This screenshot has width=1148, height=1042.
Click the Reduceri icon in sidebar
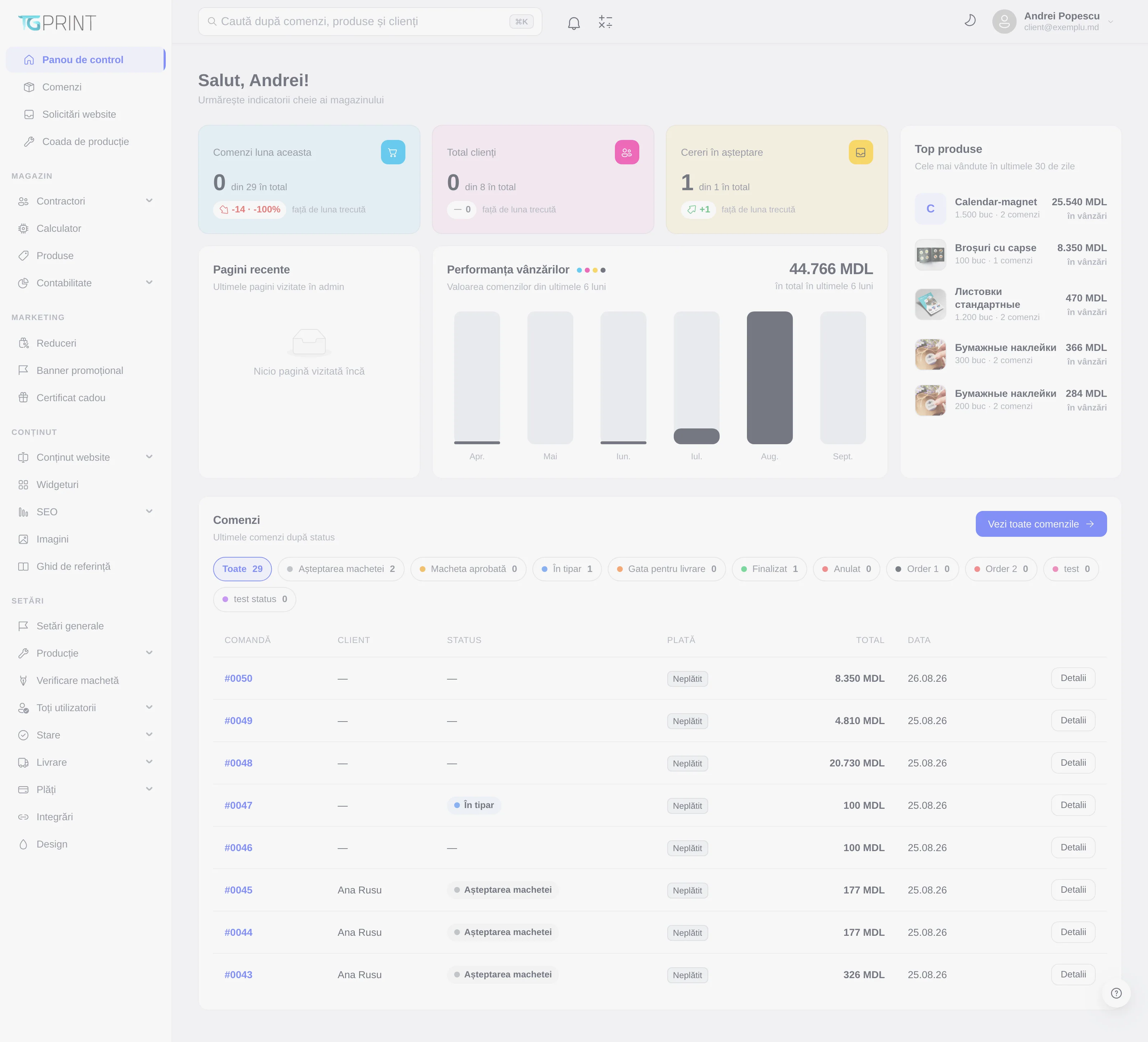23,343
